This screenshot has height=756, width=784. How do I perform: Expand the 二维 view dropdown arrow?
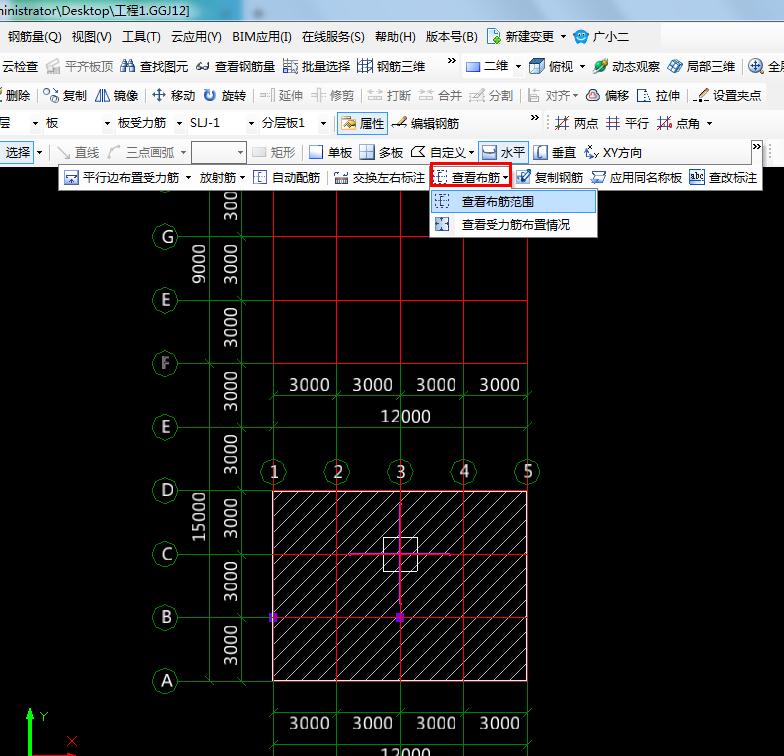518,66
